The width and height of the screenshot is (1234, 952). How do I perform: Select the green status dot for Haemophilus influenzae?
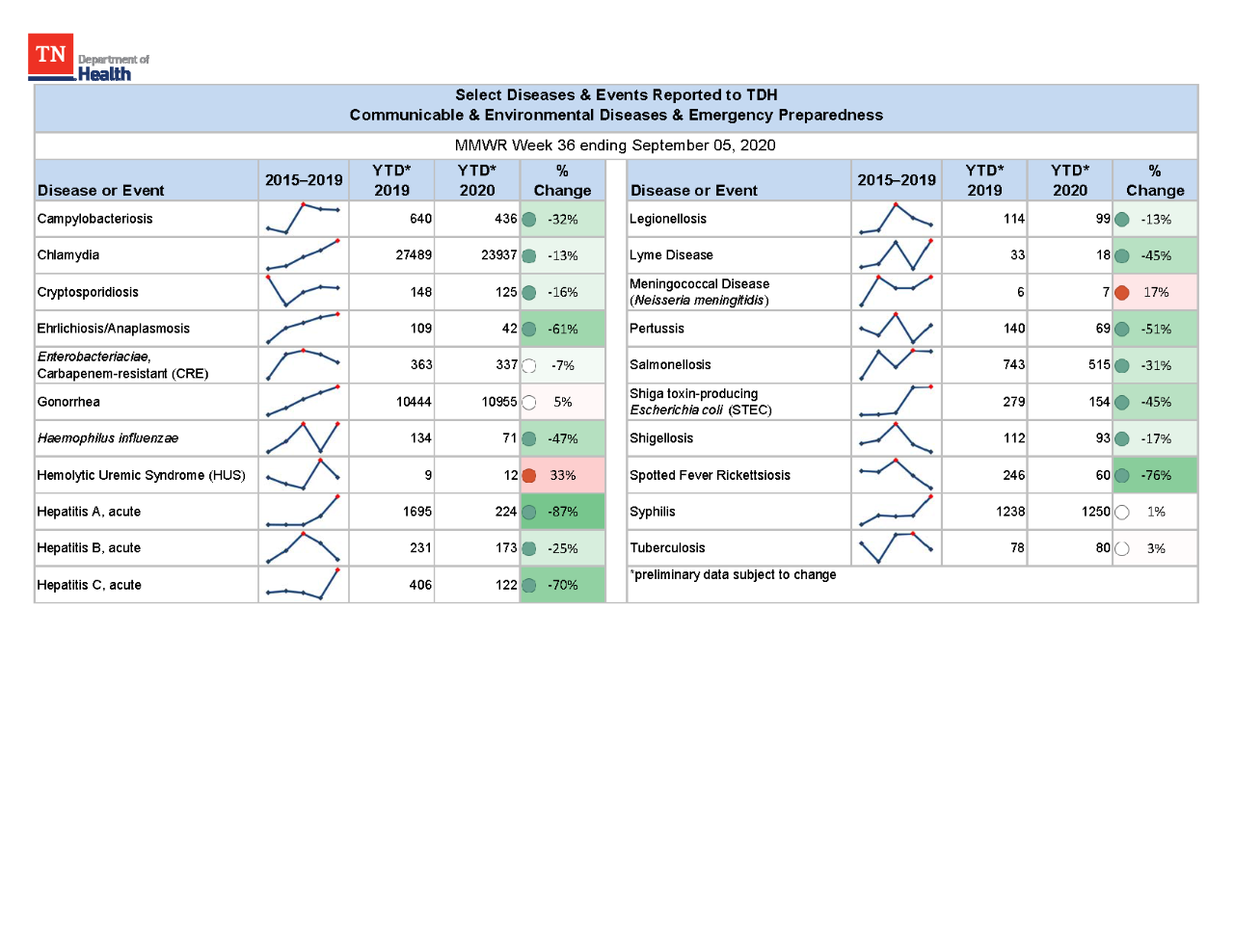[x=529, y=439]
